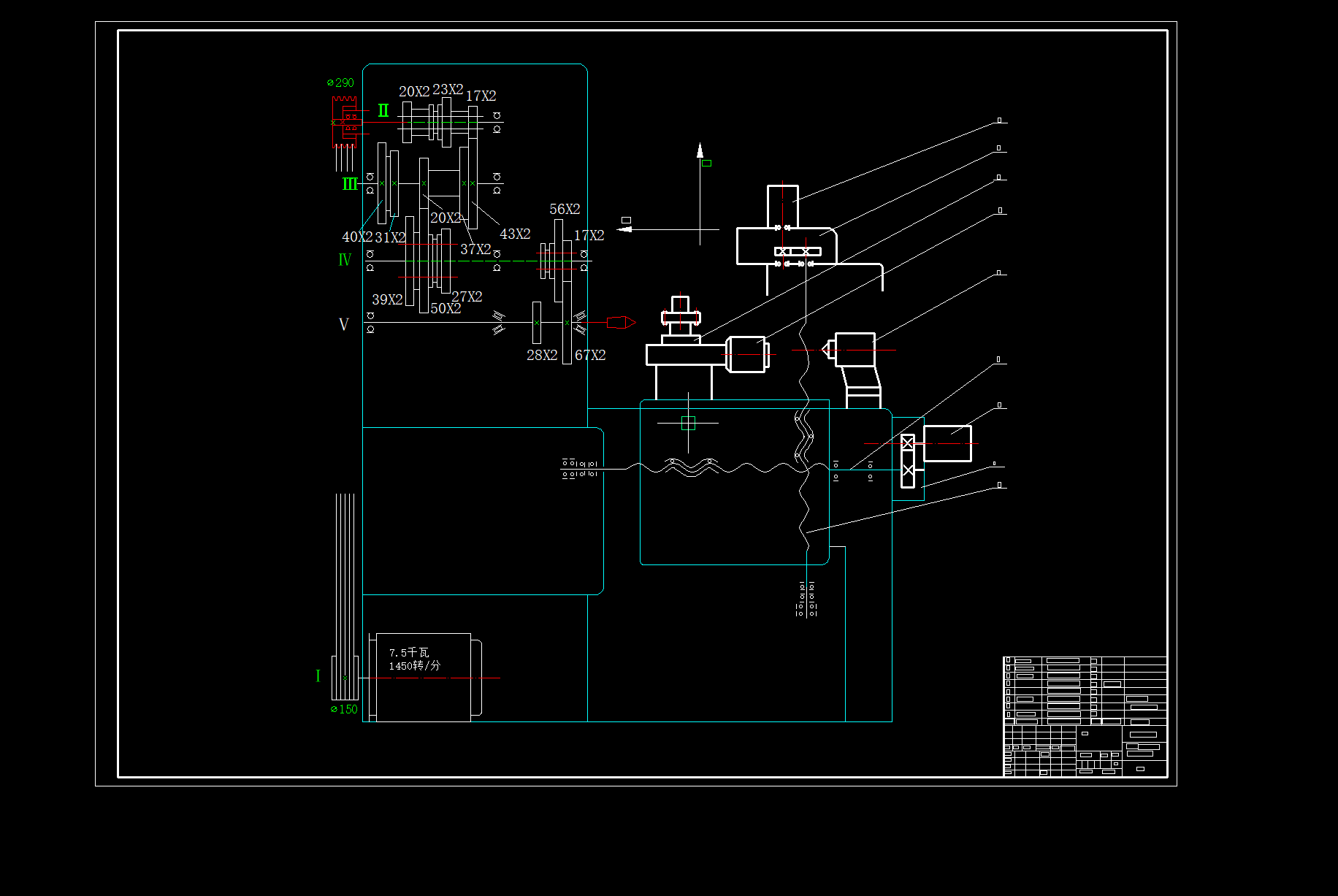
Task: Select the 37X2 gear label
Action: [475, 249]
